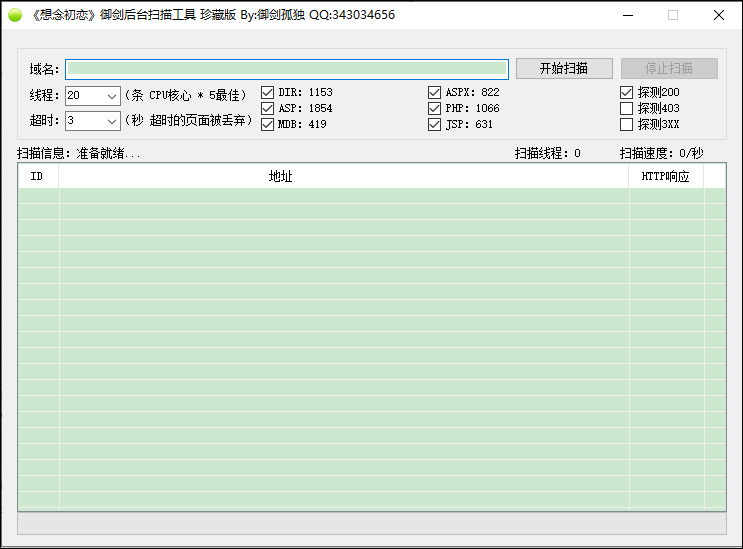
Task: Sort by the ID column header
Action: [x=38, y=176]
